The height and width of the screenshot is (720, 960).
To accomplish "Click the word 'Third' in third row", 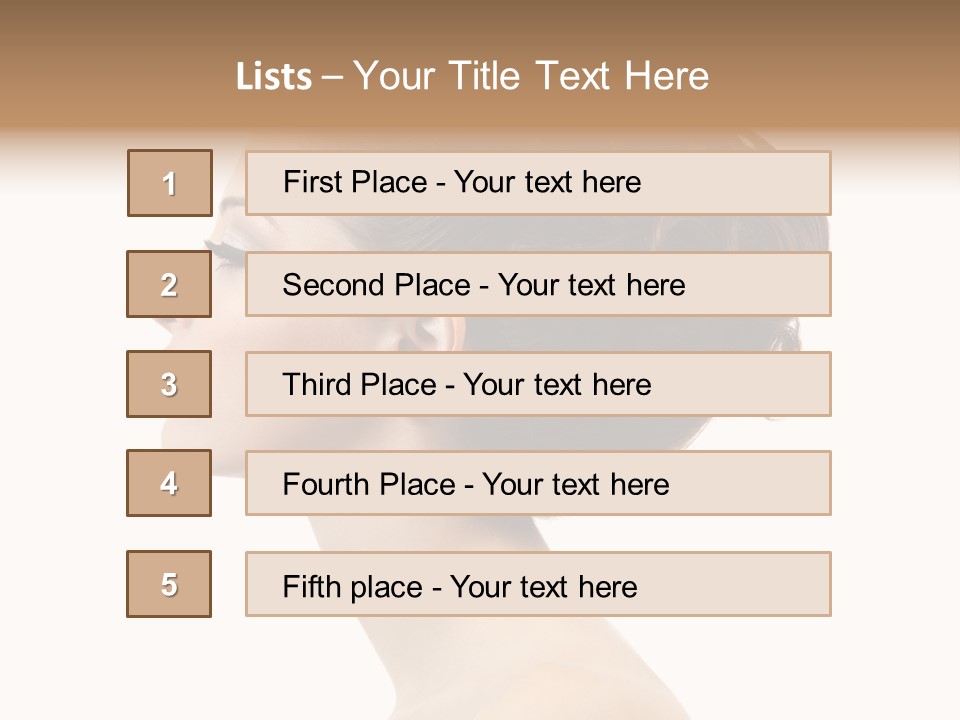I will tap(318, 385).
